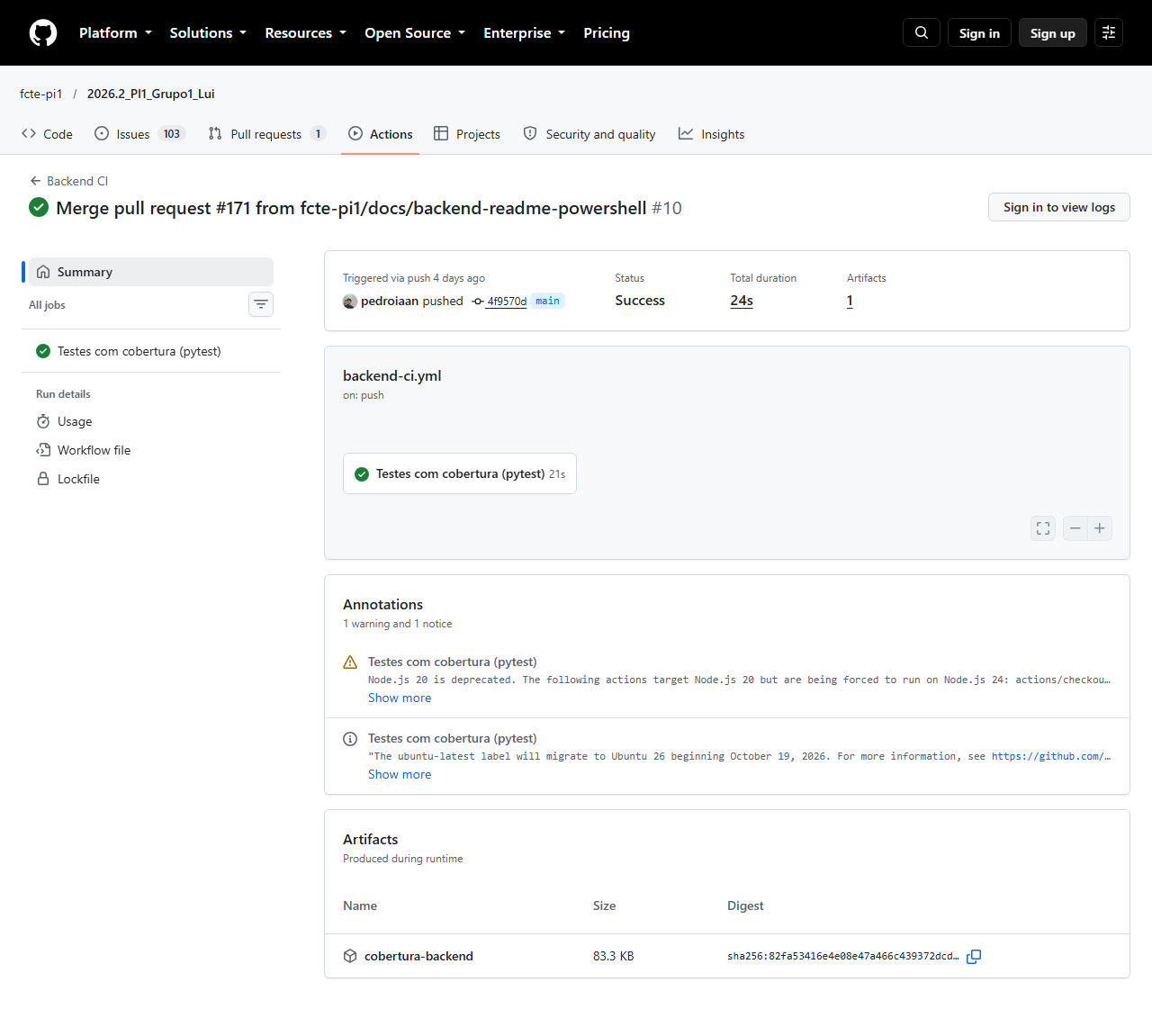Click the search magnifier icon
1152x1036 pixels.
pos(922,32)
